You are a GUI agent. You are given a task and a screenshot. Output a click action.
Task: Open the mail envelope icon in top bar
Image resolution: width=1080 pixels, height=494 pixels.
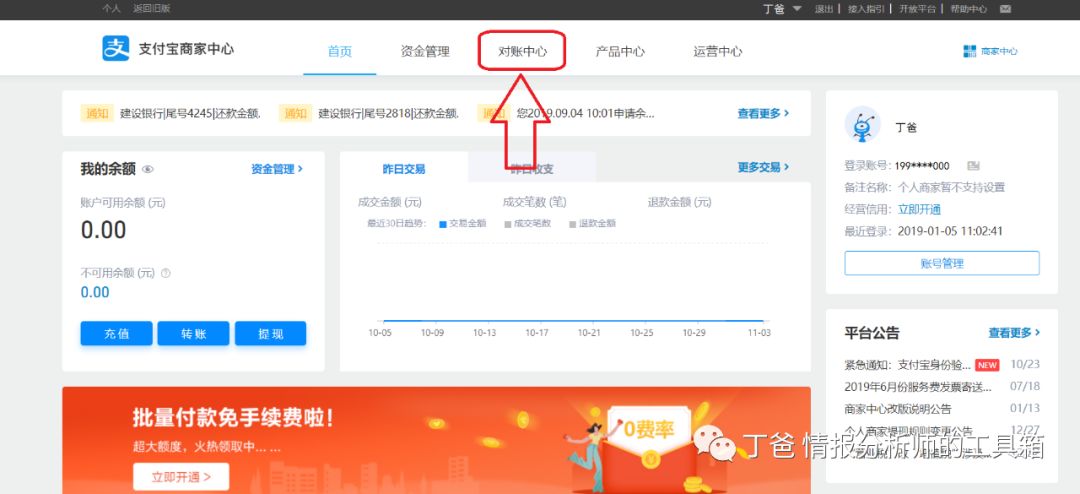tap(1006, 9)
